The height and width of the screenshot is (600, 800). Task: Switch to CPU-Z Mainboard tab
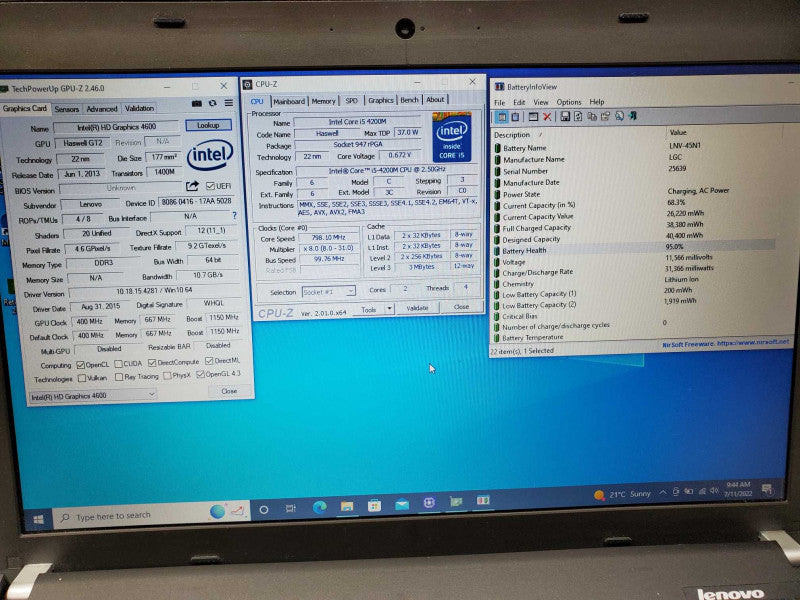pyautogui.click(x=289, y=102)
